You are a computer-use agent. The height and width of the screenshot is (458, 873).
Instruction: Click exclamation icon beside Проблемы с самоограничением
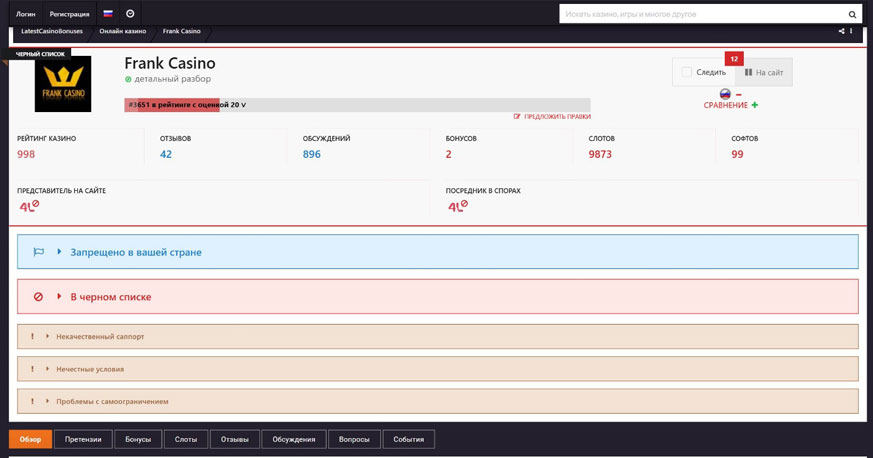(x=32, y=401)
